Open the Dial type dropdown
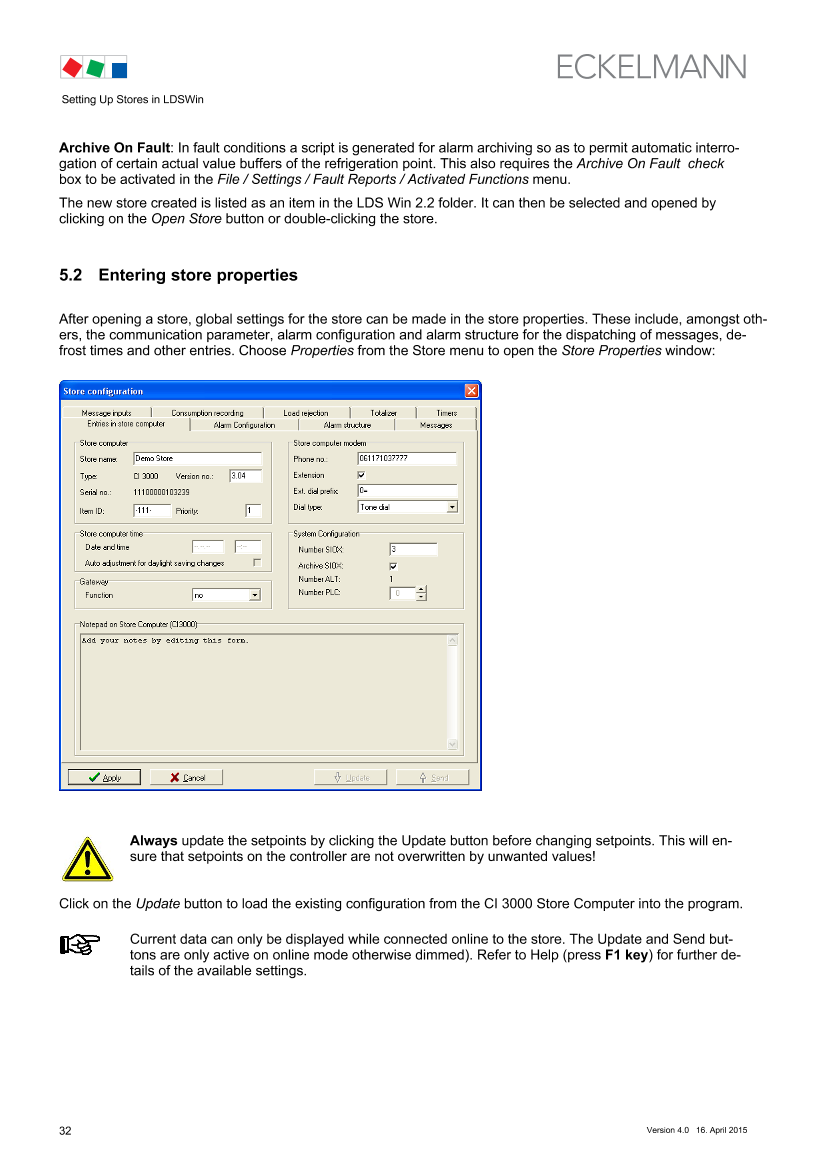This screenshot has height=1169, width=827. click(x=452, y=508)
